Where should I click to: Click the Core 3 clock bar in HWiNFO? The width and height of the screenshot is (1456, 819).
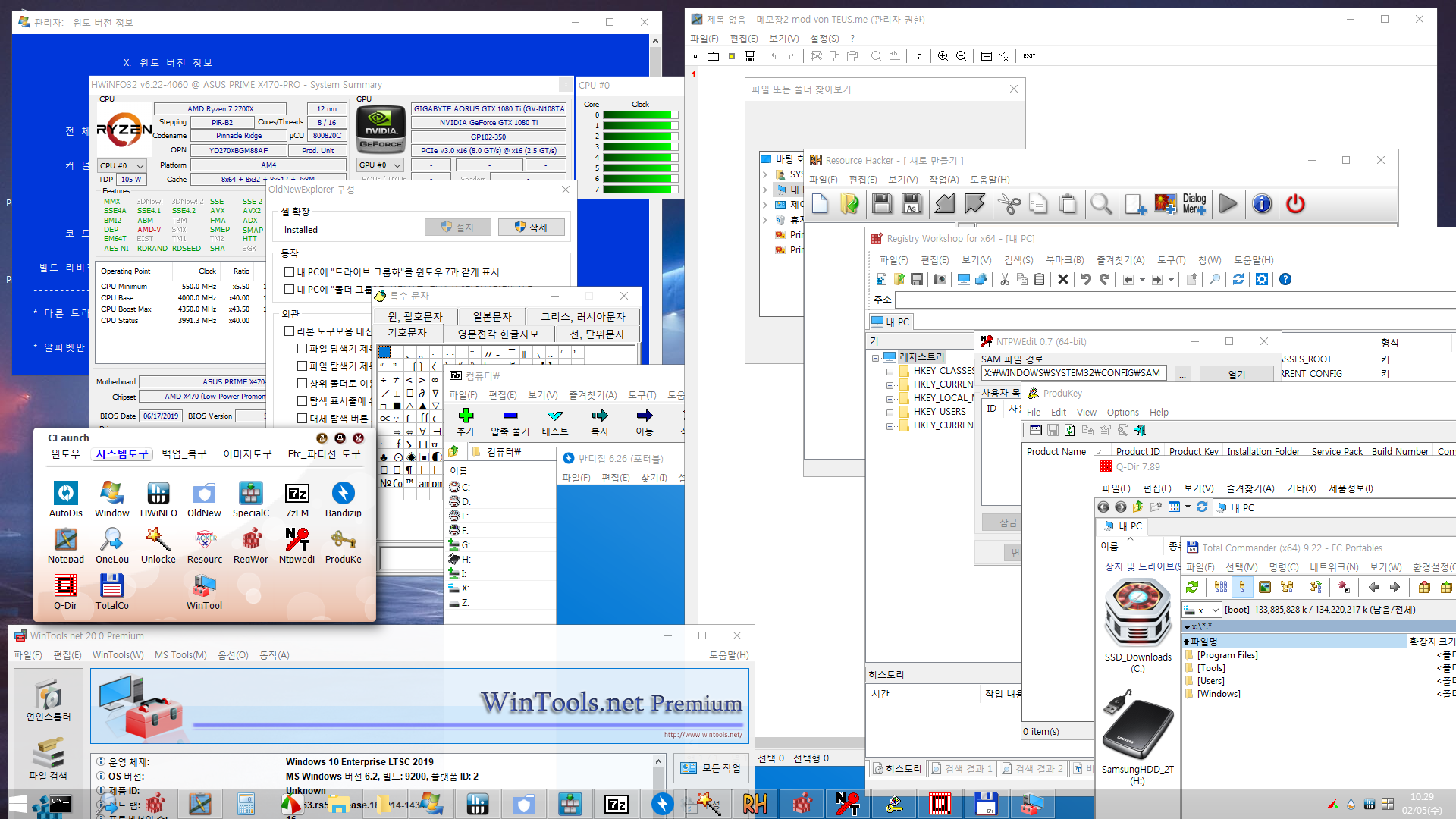(x=641, y=147)
